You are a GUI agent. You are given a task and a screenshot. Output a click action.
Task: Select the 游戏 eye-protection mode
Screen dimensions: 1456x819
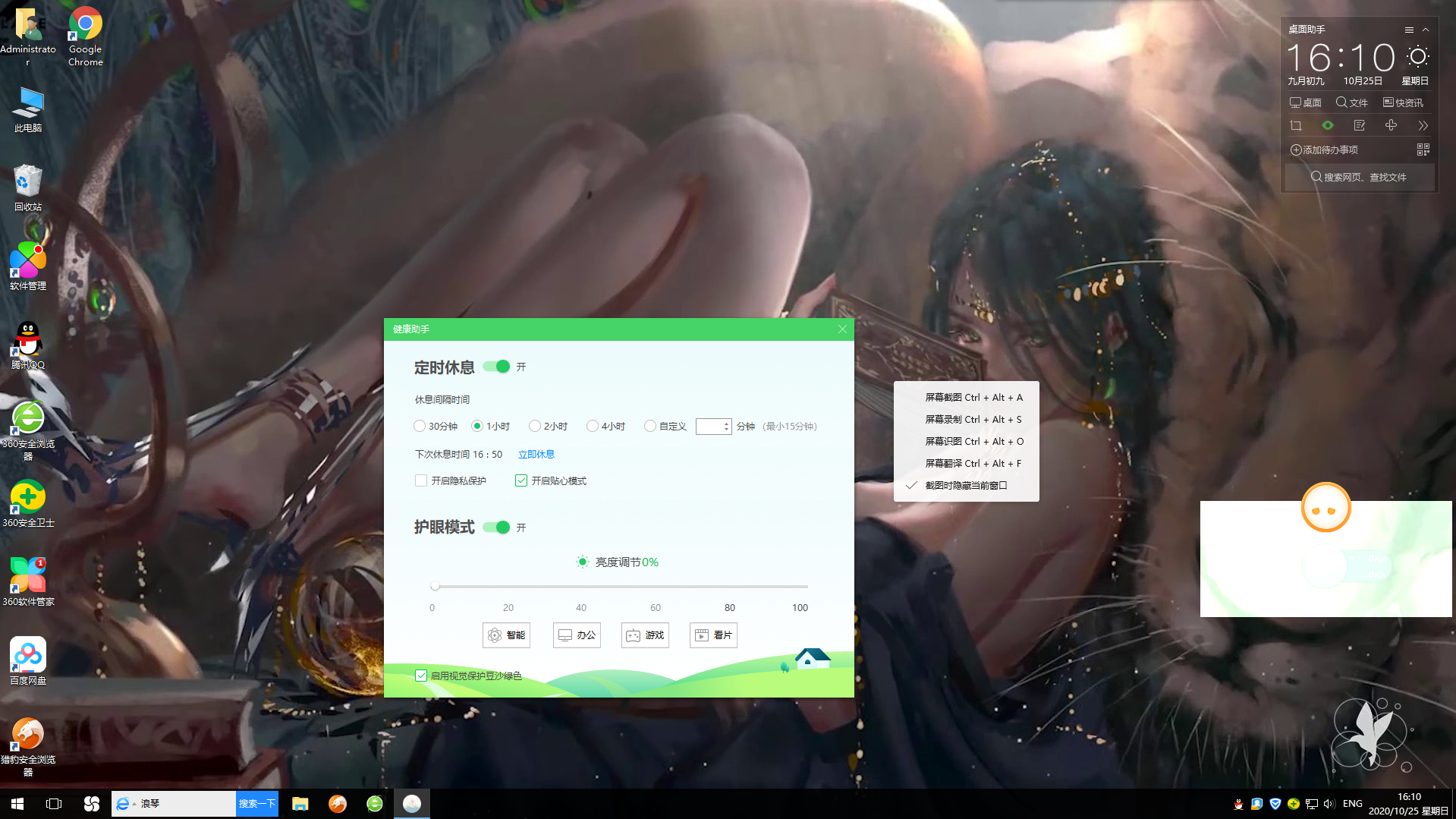[645, 635]
